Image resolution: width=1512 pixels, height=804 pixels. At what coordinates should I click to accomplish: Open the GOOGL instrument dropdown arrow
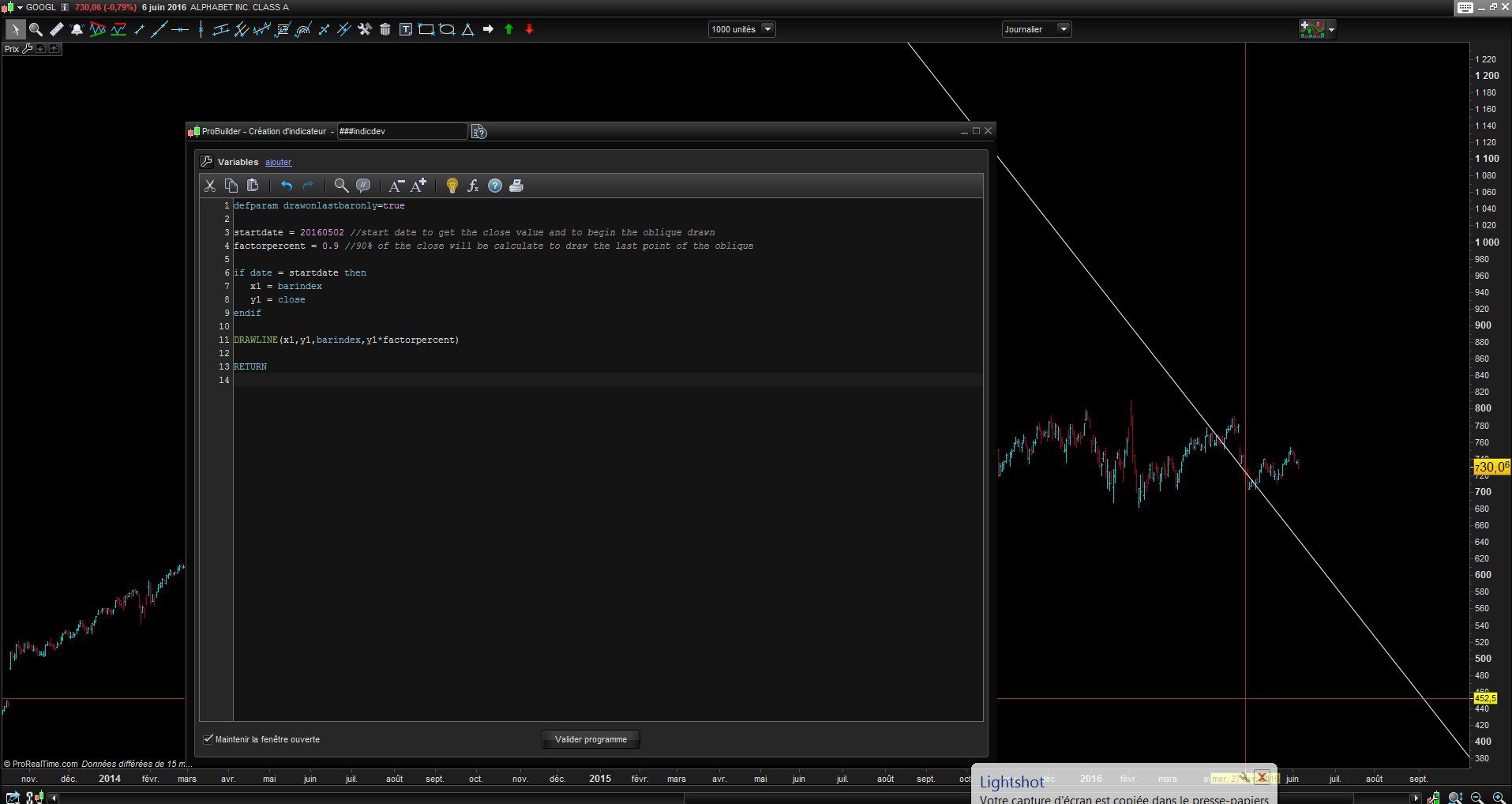(21, 7)
